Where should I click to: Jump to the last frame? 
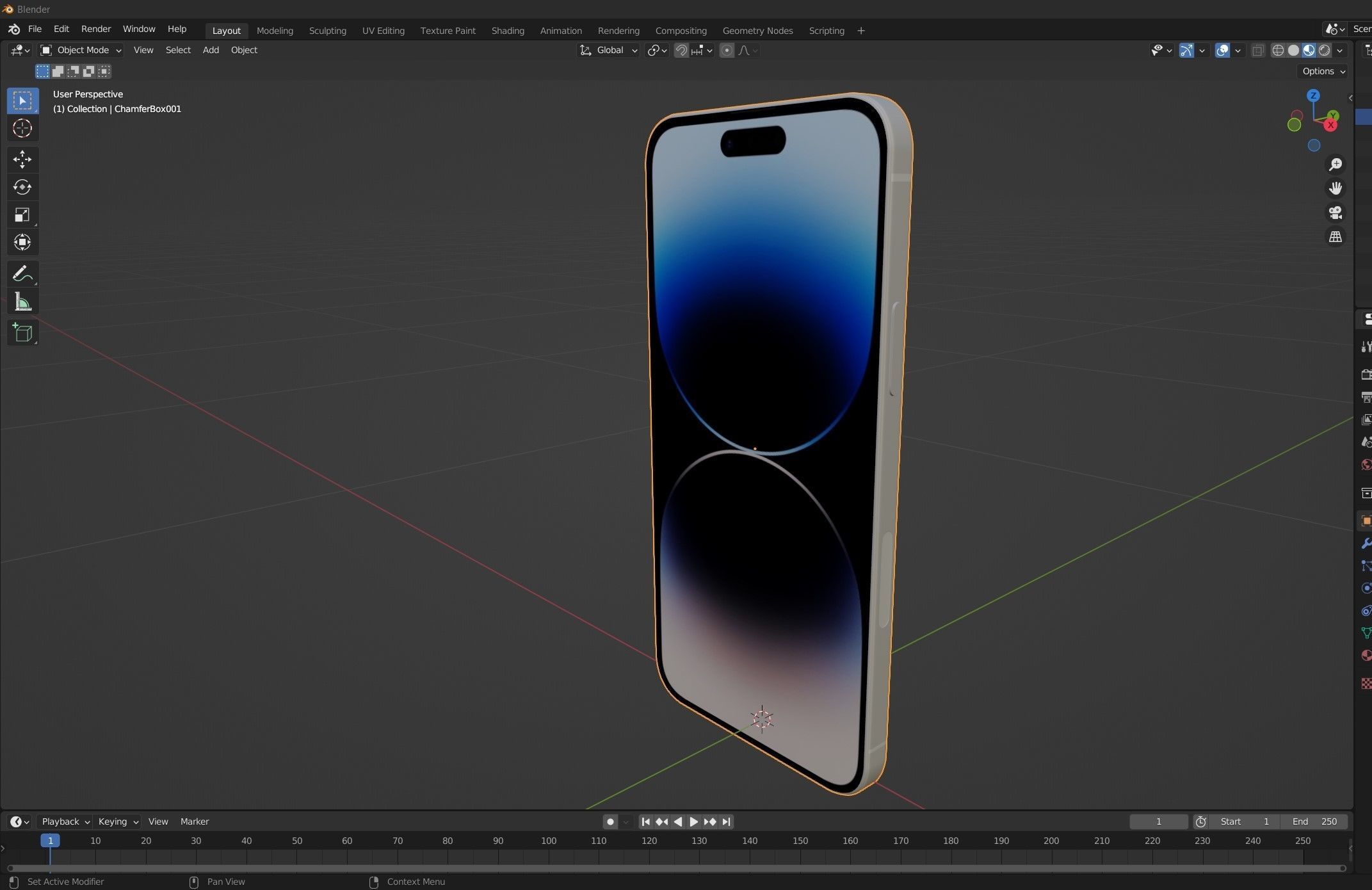(726, 821)
